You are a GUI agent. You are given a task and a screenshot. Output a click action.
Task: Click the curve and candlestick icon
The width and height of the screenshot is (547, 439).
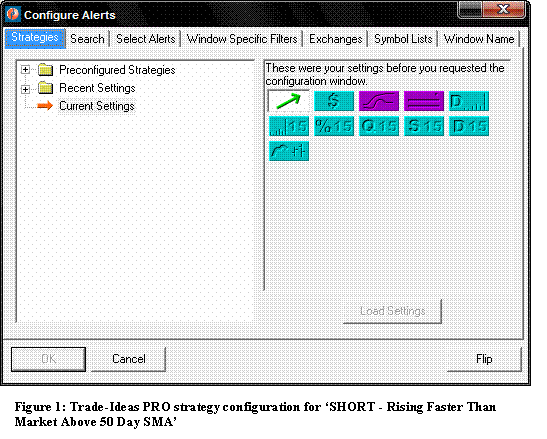coord(289,151)
